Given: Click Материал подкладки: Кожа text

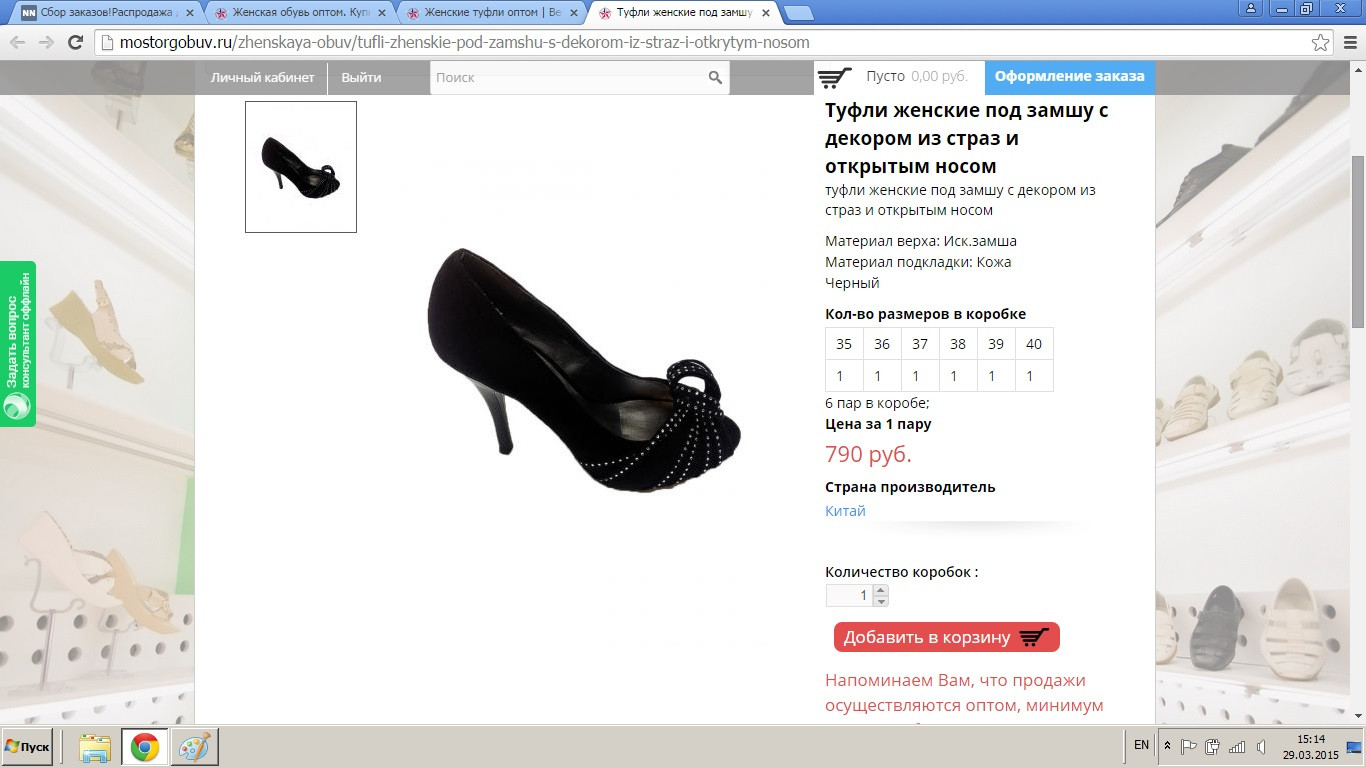Looking at the screenshot, I should pyautogui.click(x=918, y=262).
